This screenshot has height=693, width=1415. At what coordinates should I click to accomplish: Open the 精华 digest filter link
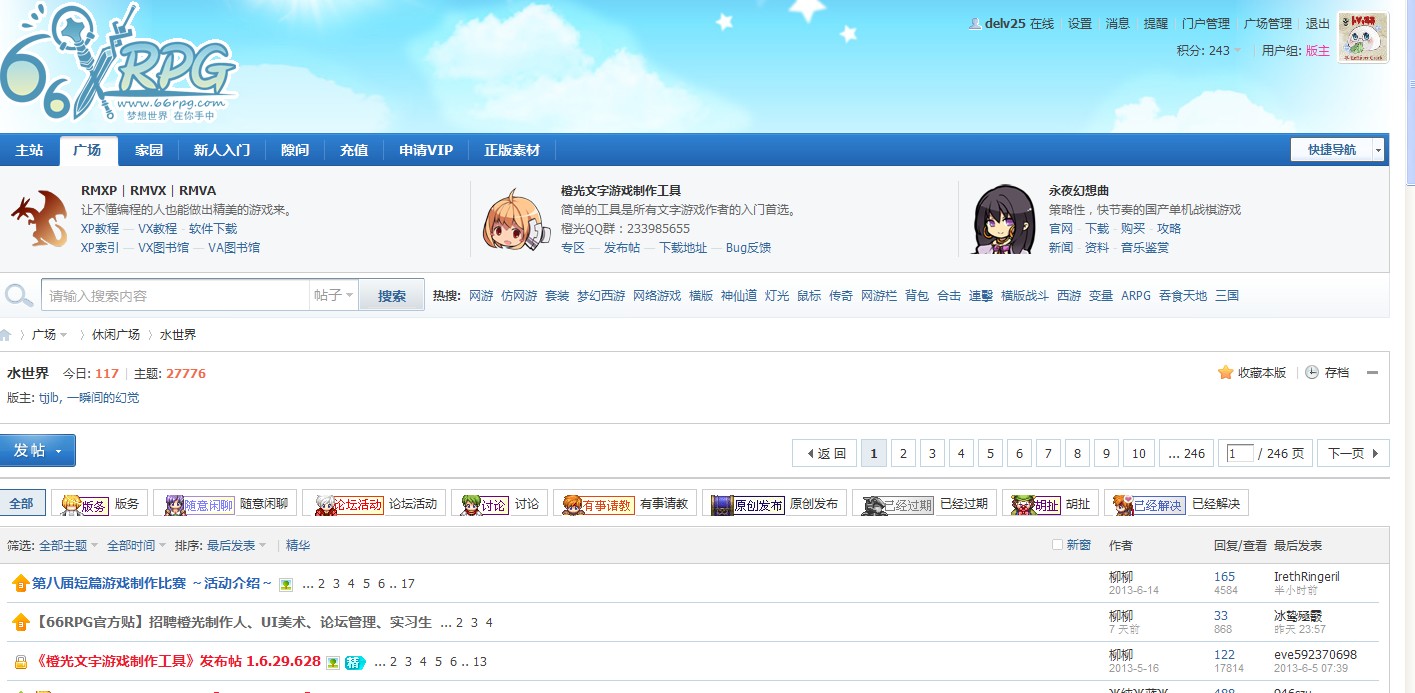298,546
